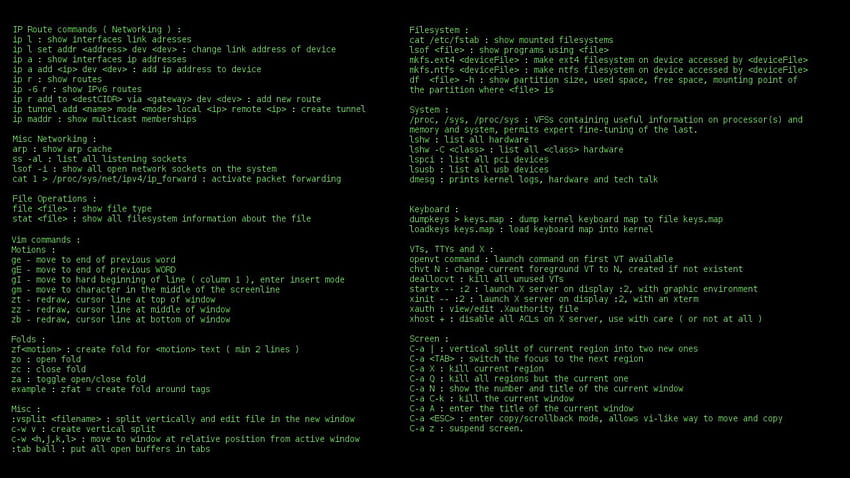This screenshot has height=478, width=850.
Task: Click the 'lsusb : list all usb devices' line
Action: [479, 169]
